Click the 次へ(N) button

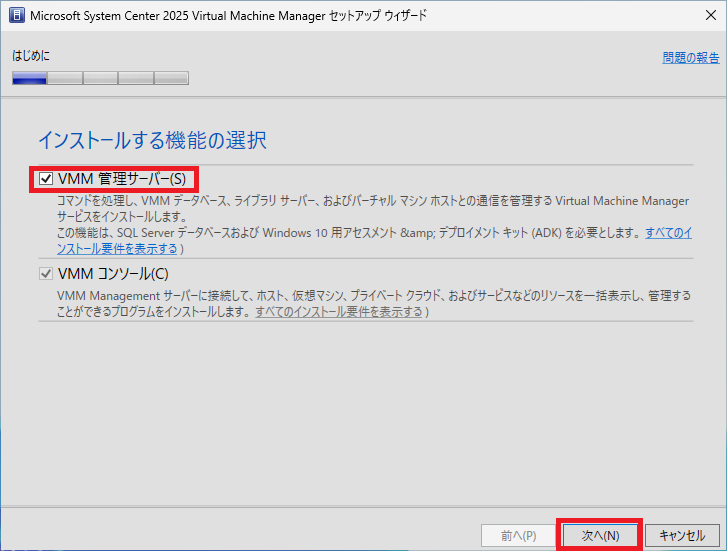pos(600,536)
